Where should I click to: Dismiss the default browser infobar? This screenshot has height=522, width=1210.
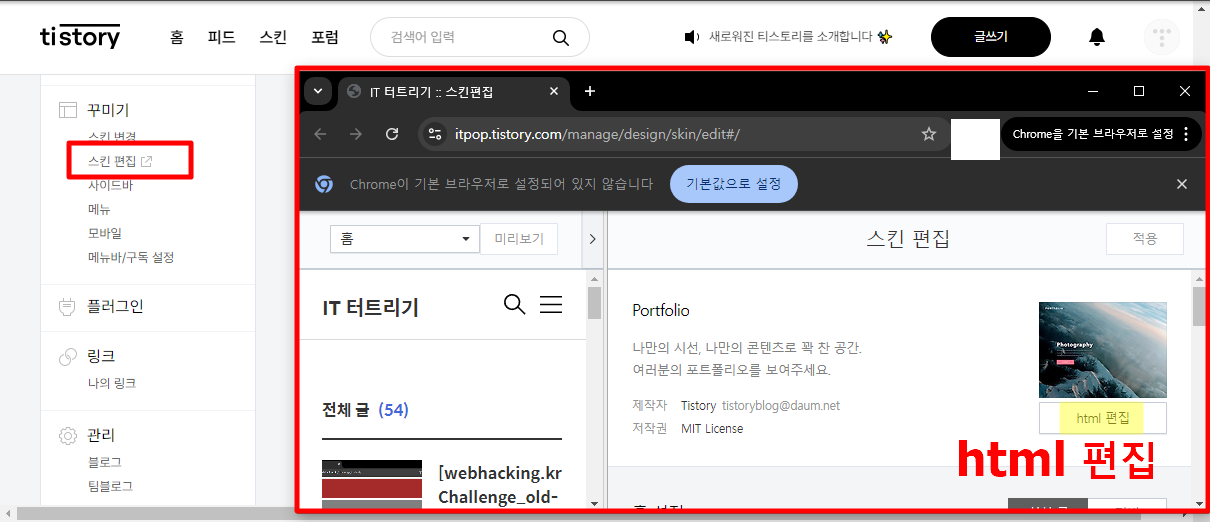point(1182,184)
